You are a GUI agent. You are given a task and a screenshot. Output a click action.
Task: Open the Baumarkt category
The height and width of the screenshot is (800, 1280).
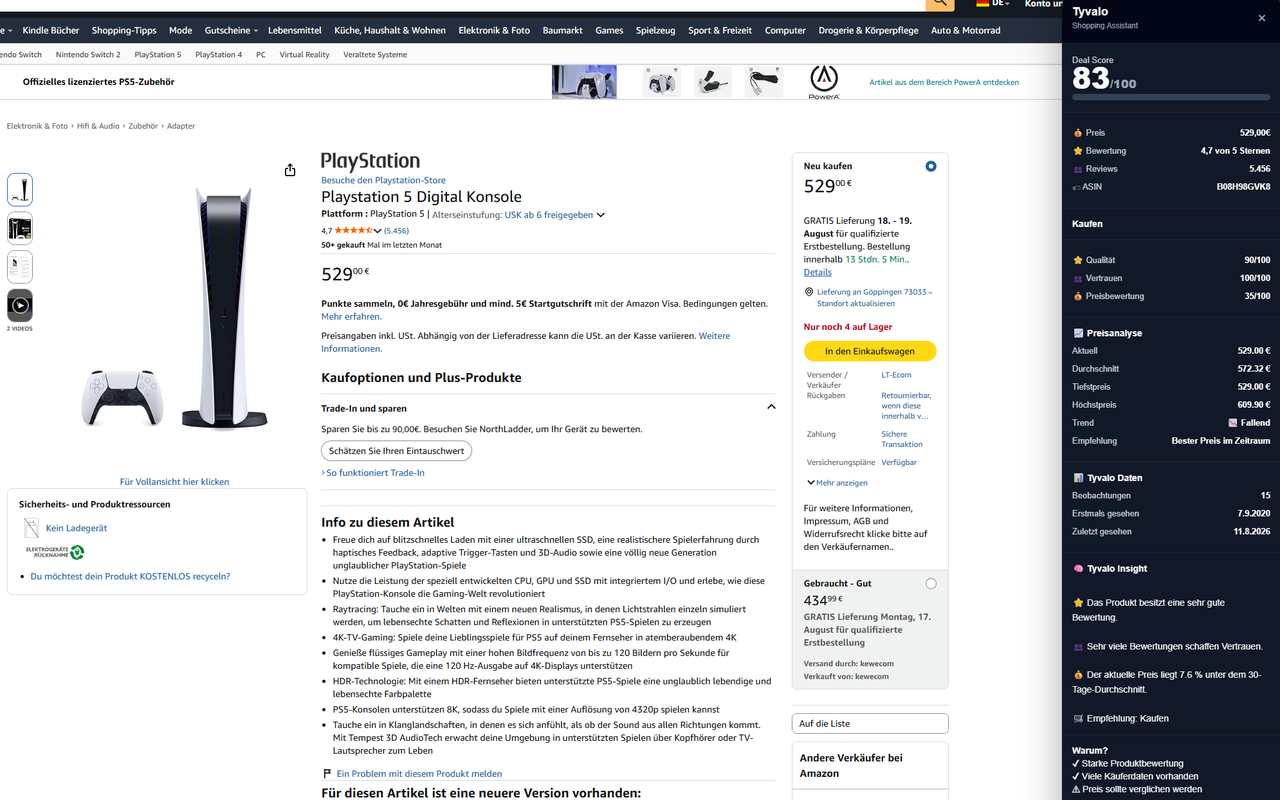[x=563, y=31]
